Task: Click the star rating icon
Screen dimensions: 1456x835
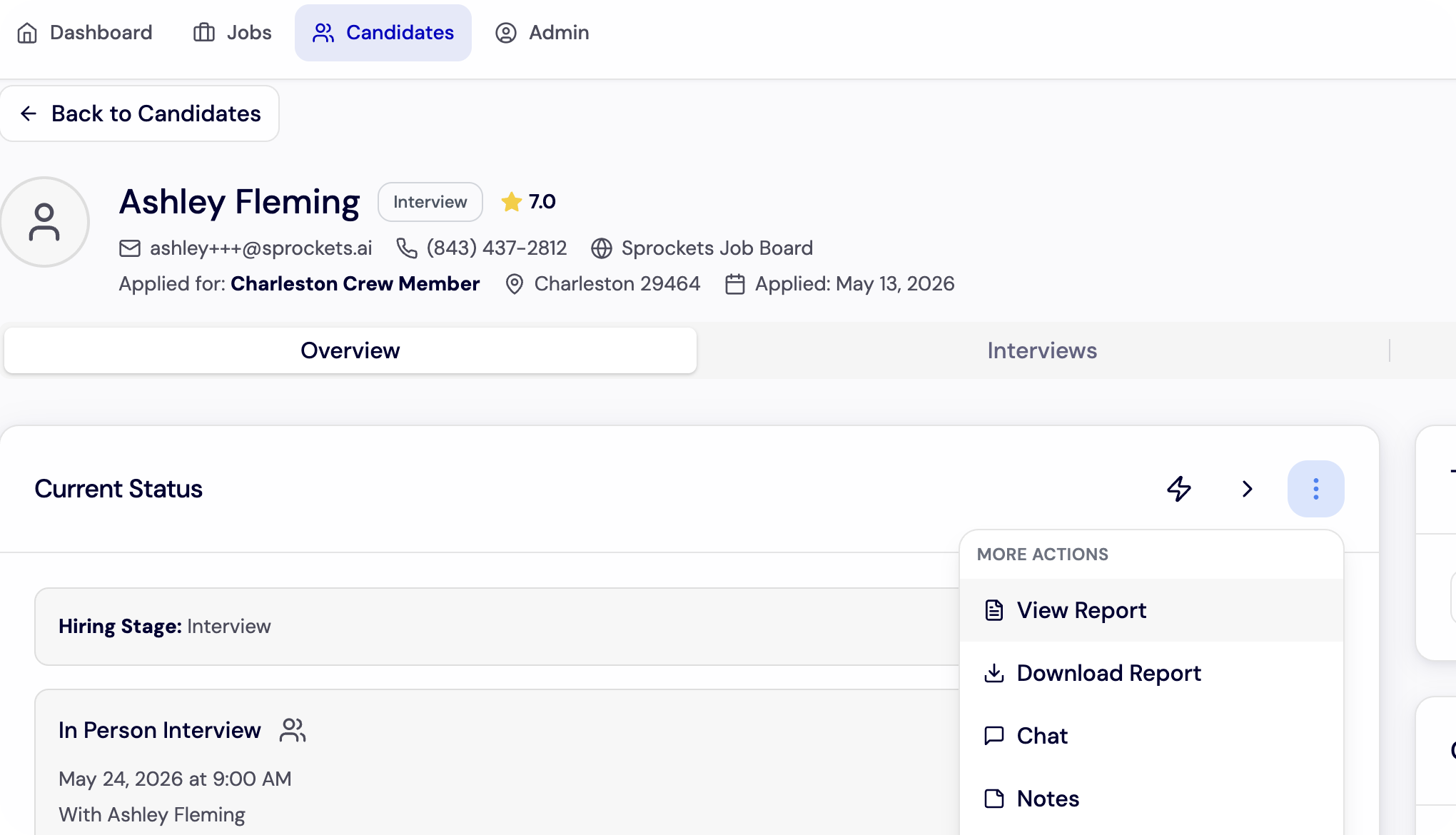Action: 511,202
